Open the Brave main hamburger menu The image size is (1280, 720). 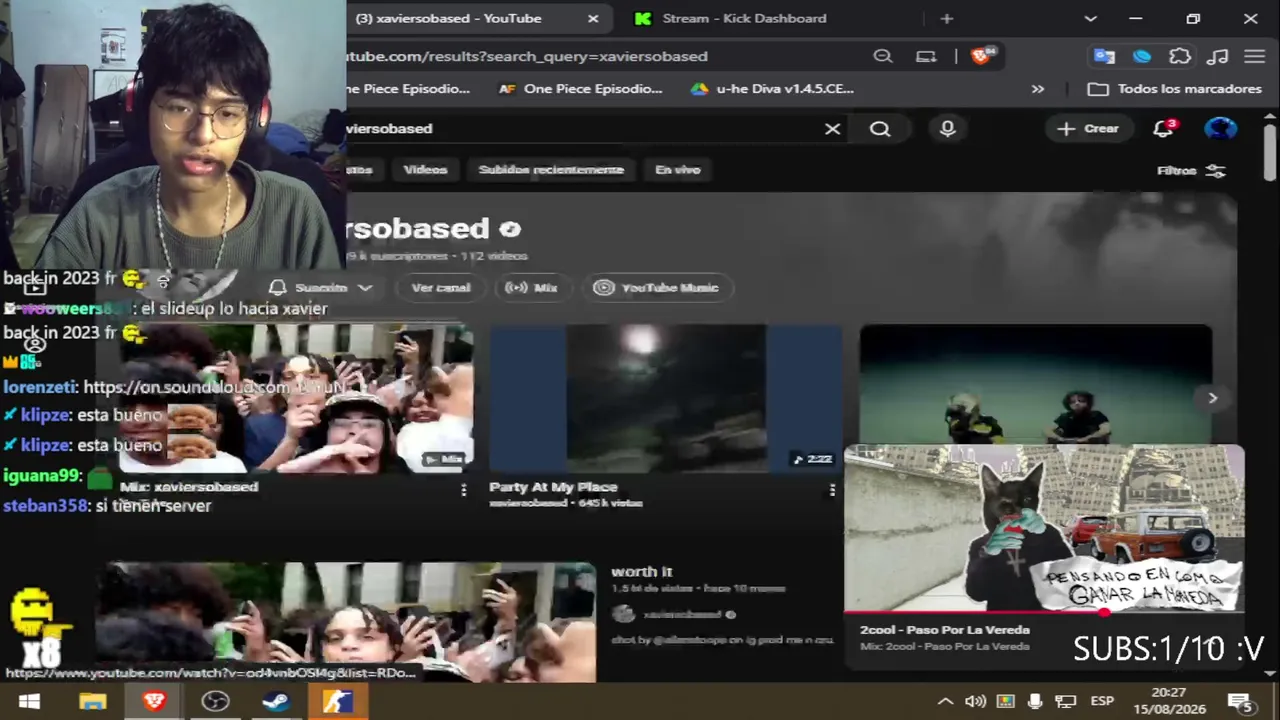(x=1255, y=56)
